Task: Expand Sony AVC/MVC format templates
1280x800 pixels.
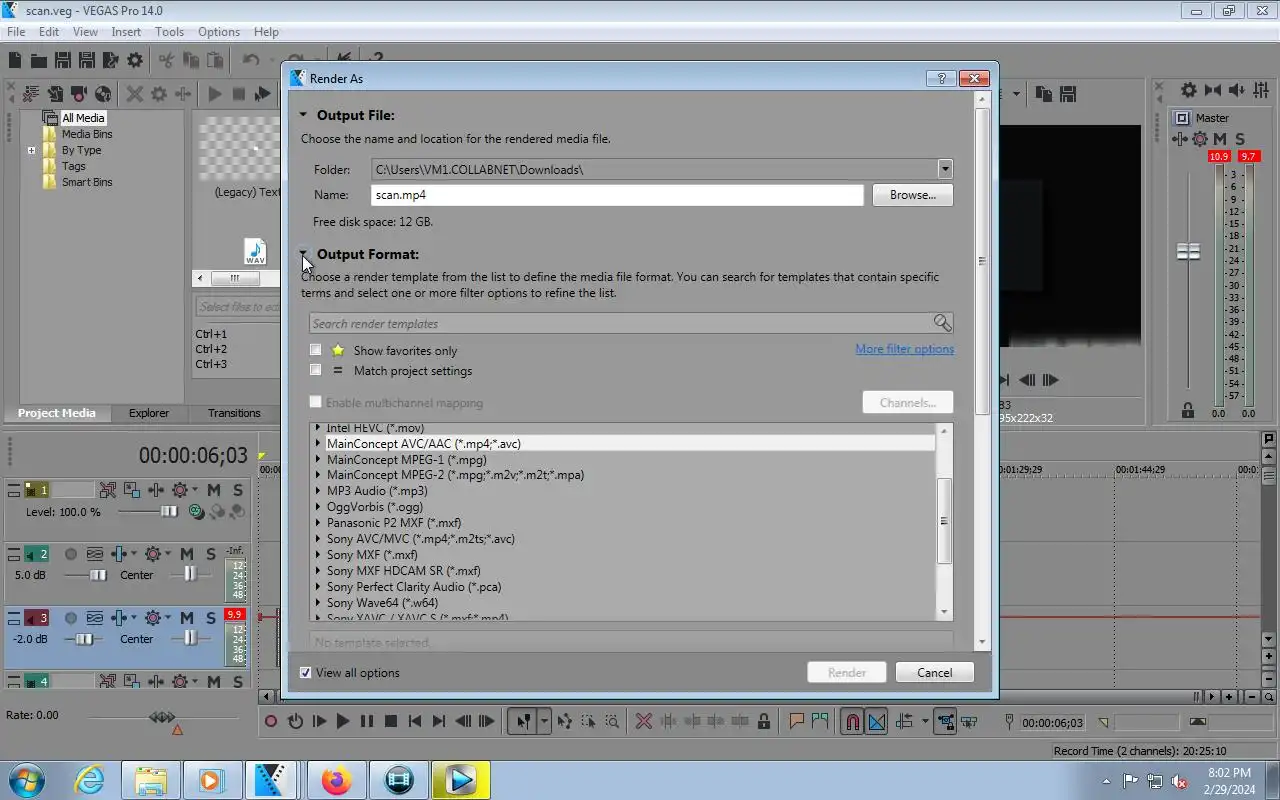Action: (318, 539)
